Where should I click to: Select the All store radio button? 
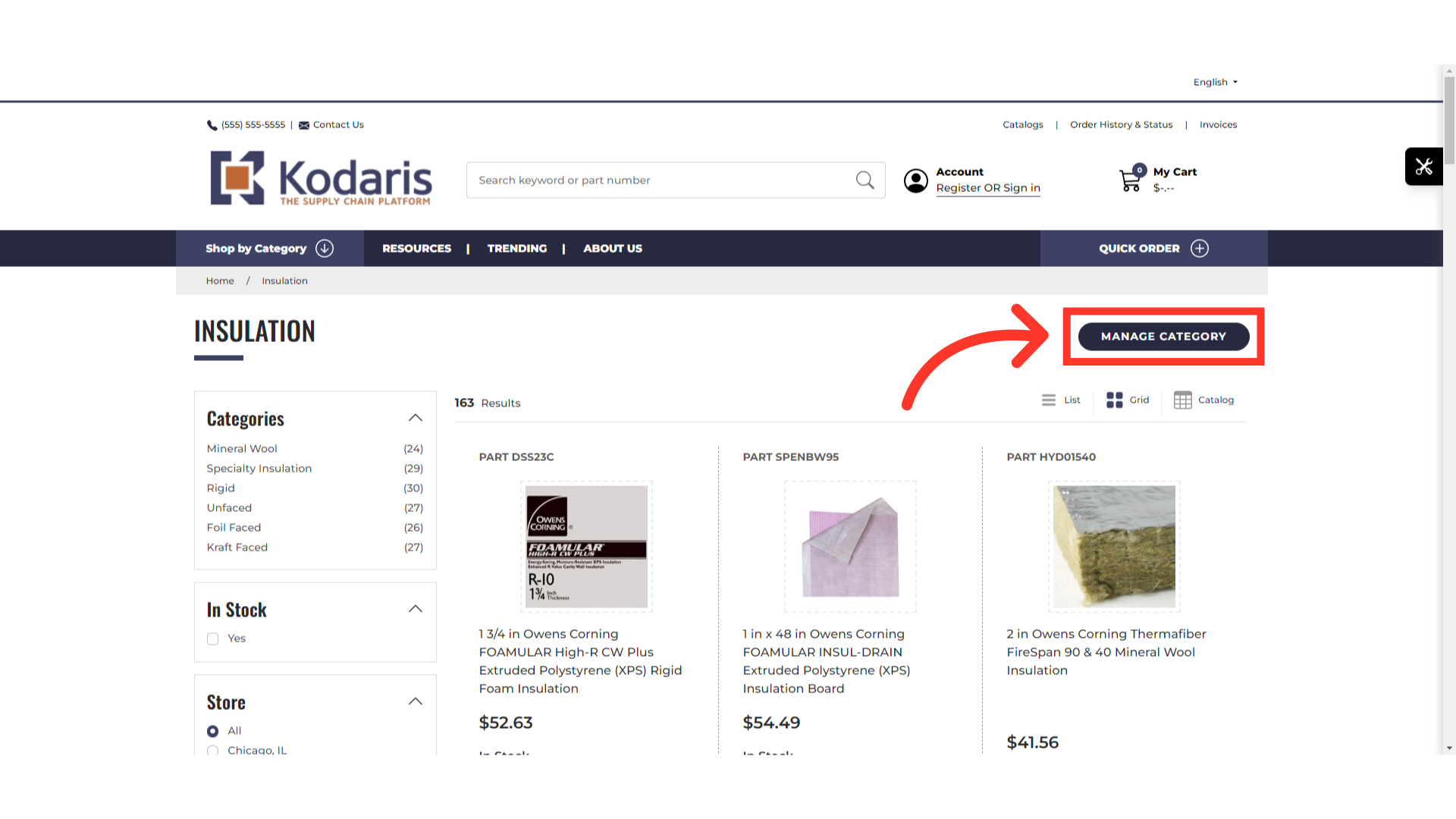213,731
